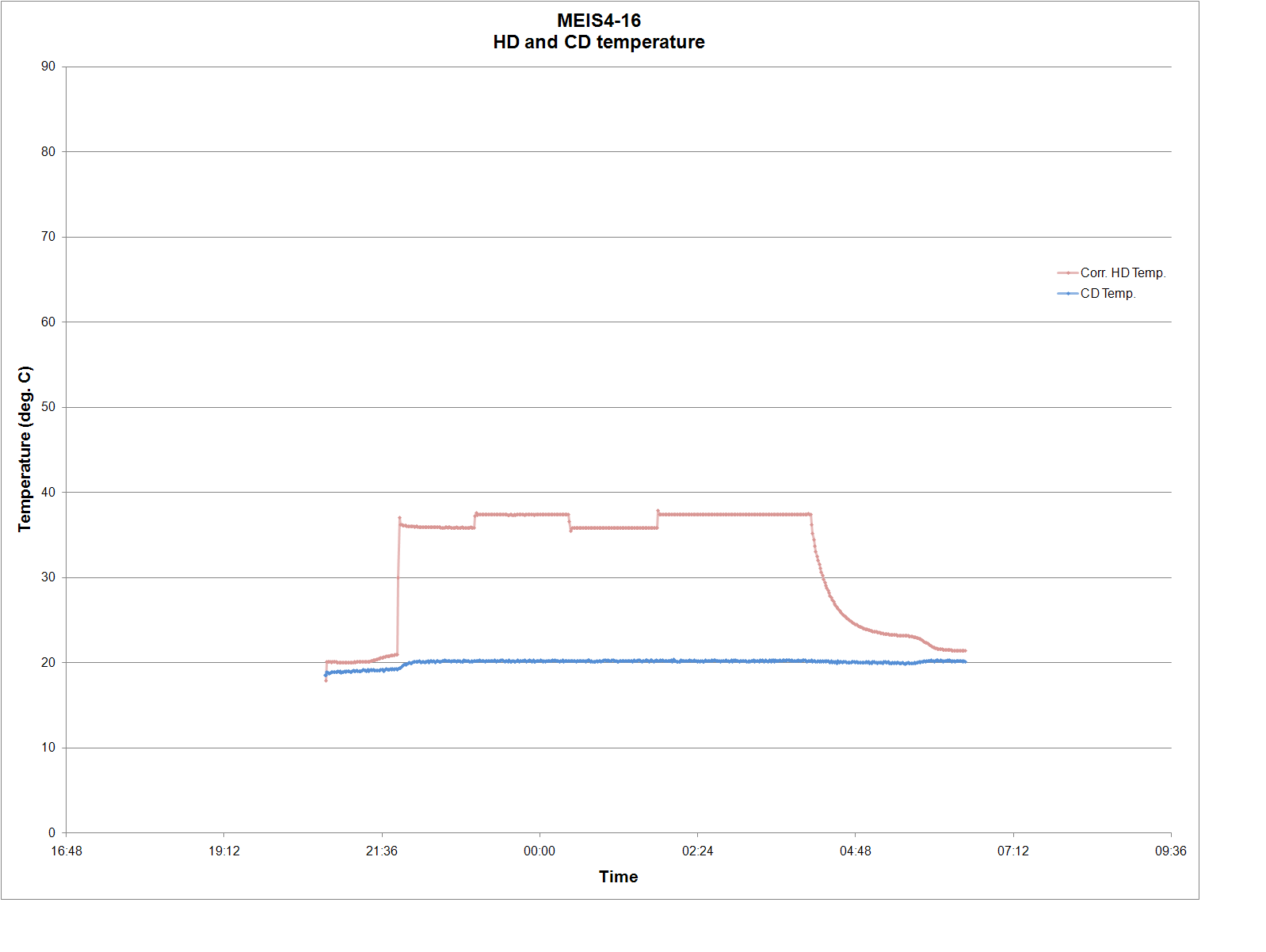Viewport: 1266px width, 952px height.
Task: Select the 21:36 time axis label
Action: click(x=382, y=851)
